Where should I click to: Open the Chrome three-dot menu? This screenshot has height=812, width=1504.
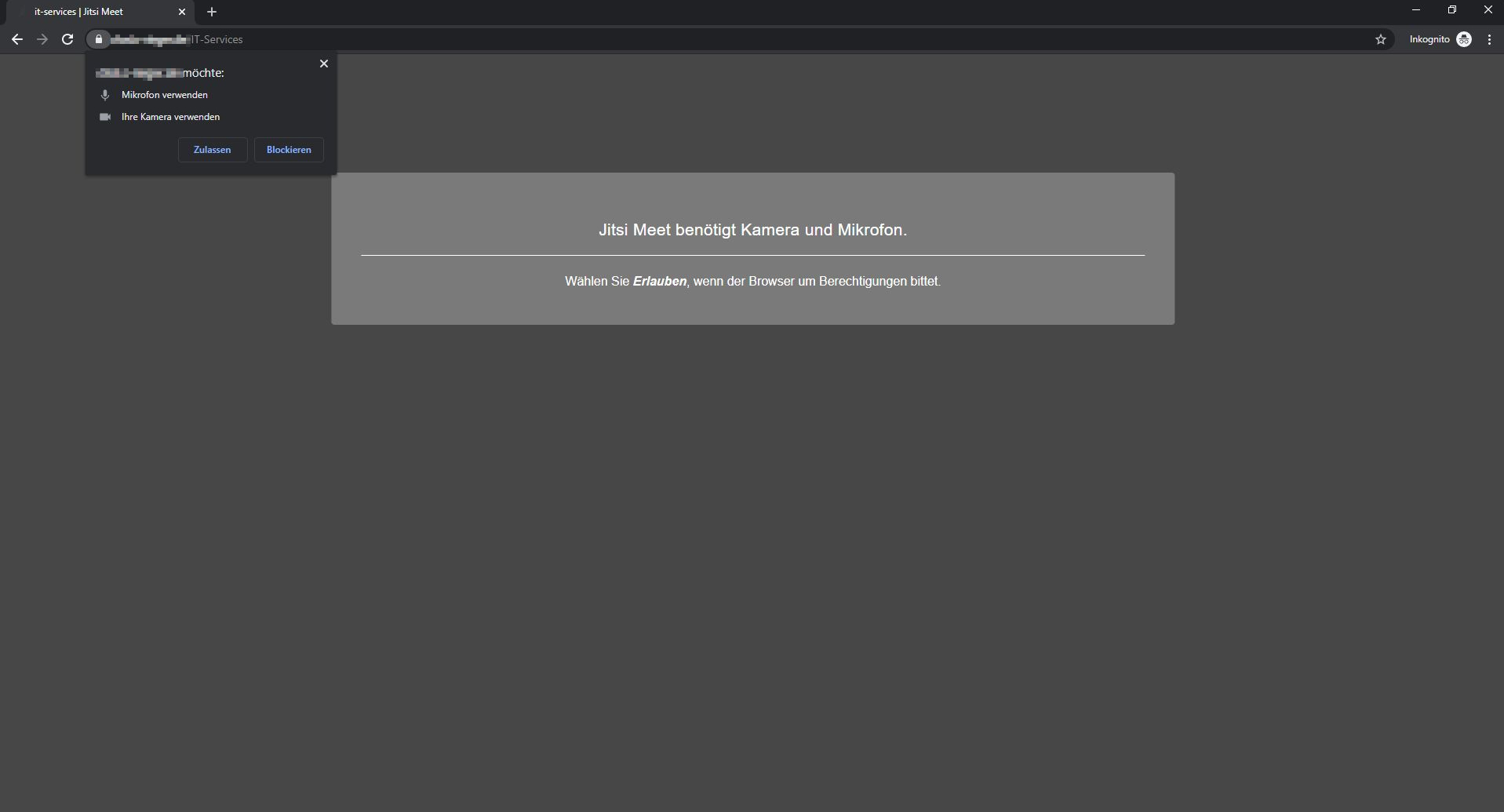tap(1490, 39)
